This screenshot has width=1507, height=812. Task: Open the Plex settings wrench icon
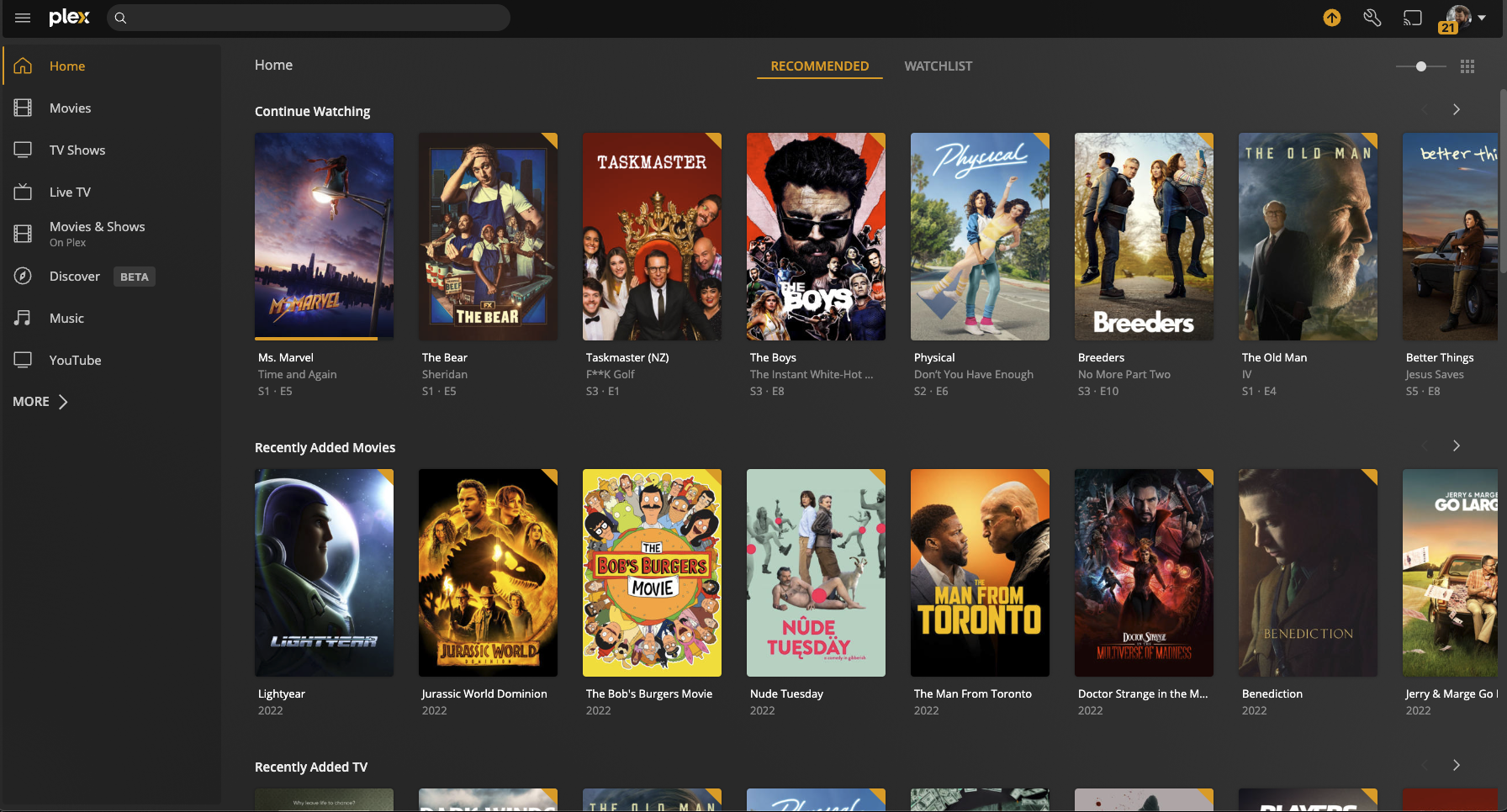pos(1372,17)
